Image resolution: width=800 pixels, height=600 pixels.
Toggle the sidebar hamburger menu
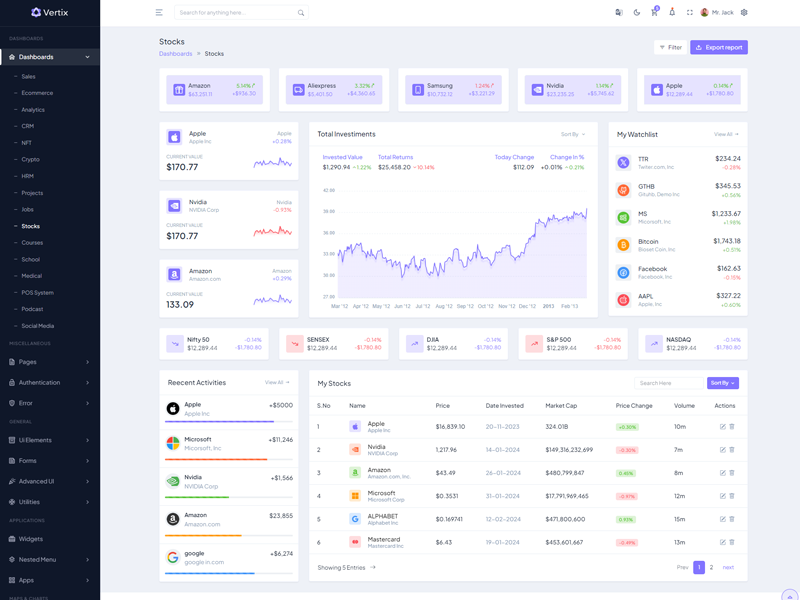pyautogui.click(x=159, y=13)
